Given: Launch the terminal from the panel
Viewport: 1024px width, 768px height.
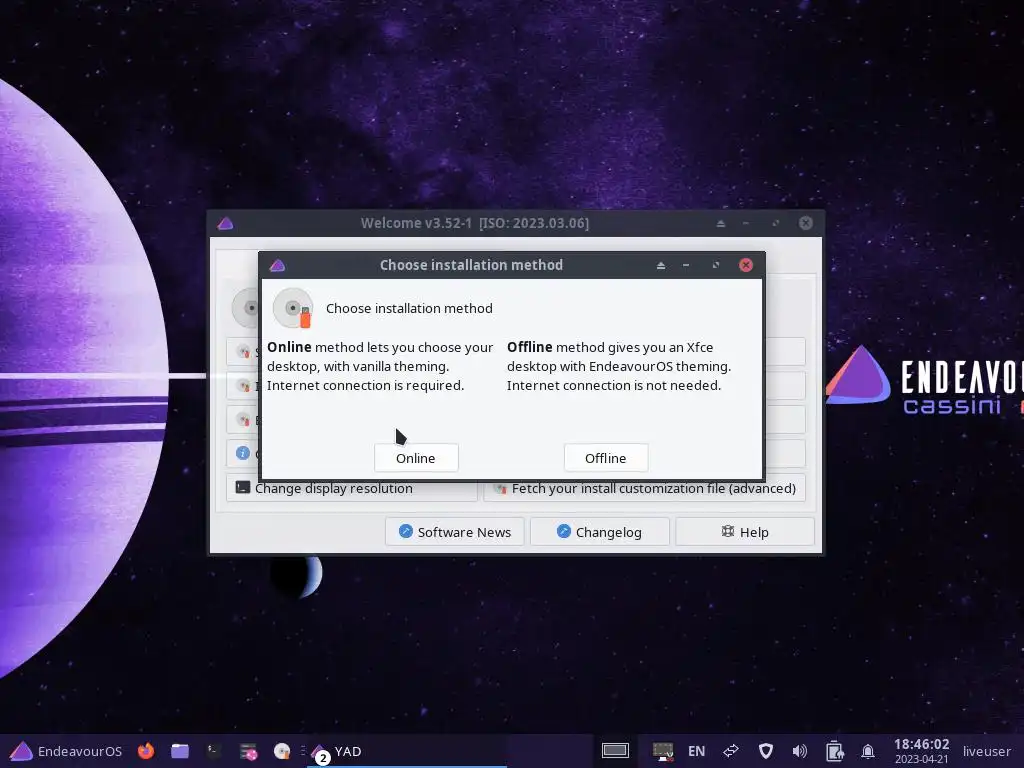Looking at the screenshot, I should pos(214,751).
